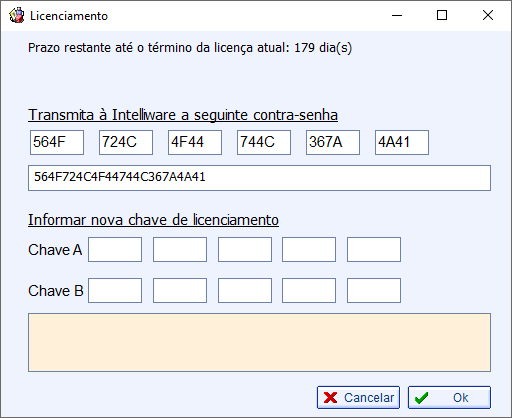
Task: Click the beige message area
Action: point(259,342)
